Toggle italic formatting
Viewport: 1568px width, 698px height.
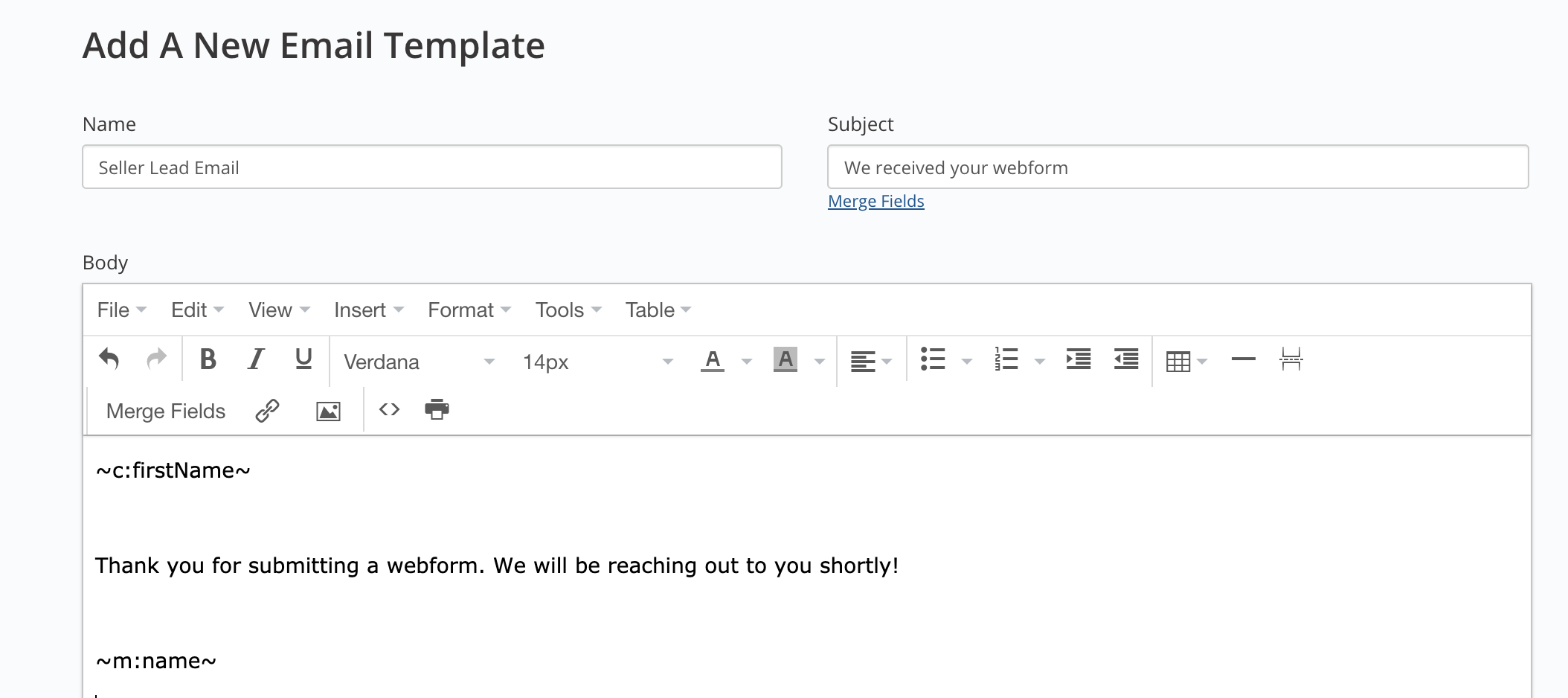click(x=254, y=360)
